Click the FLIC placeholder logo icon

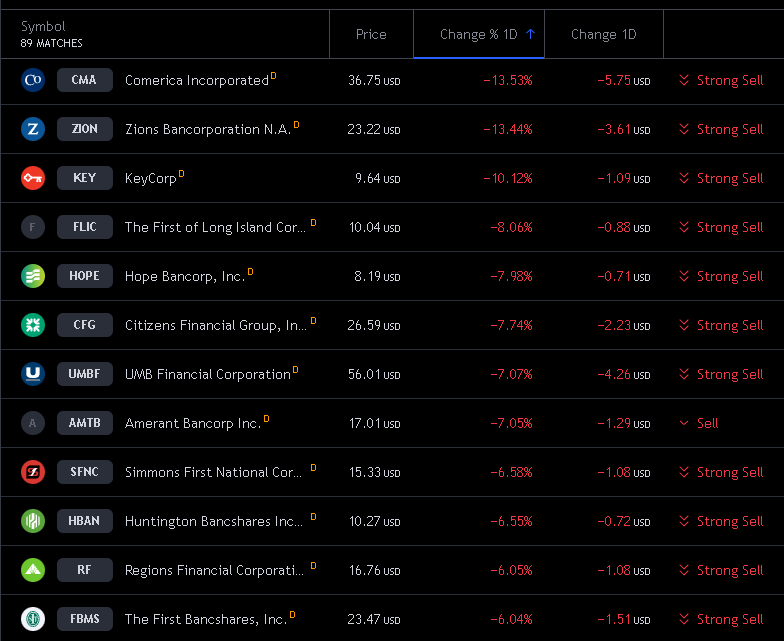[x=33, y=227]
